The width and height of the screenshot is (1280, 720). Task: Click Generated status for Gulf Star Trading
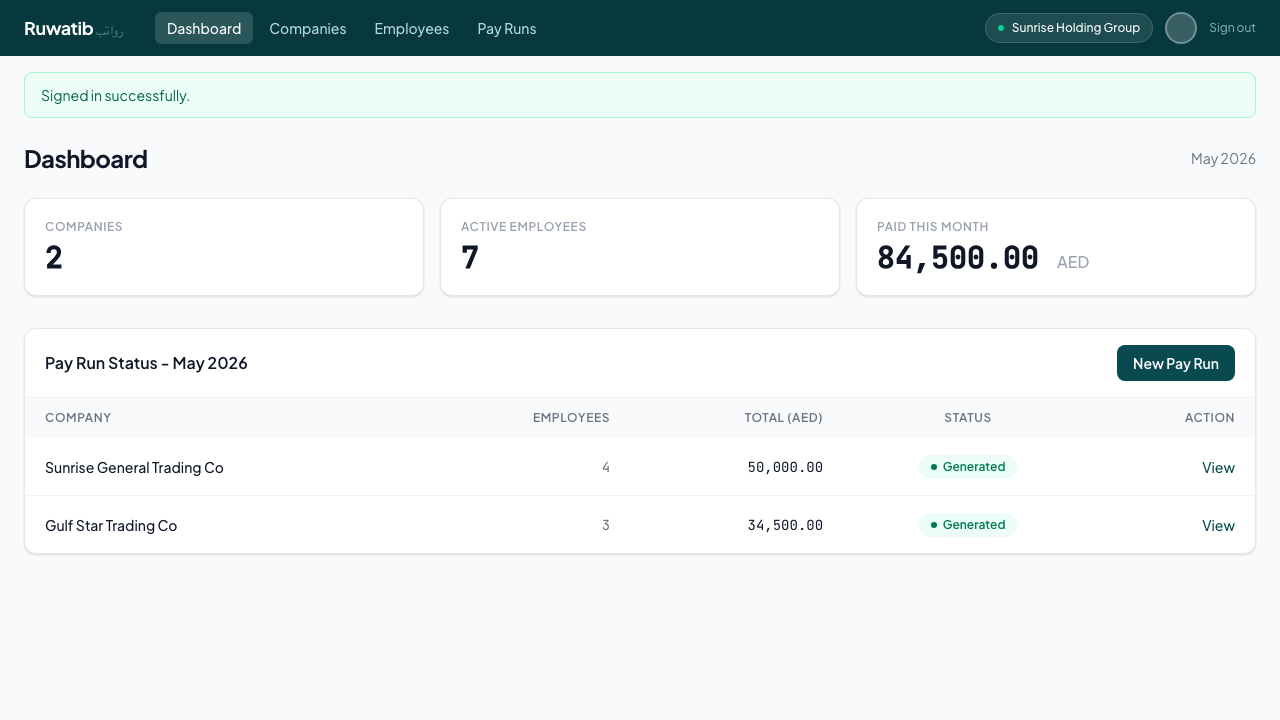968,525
